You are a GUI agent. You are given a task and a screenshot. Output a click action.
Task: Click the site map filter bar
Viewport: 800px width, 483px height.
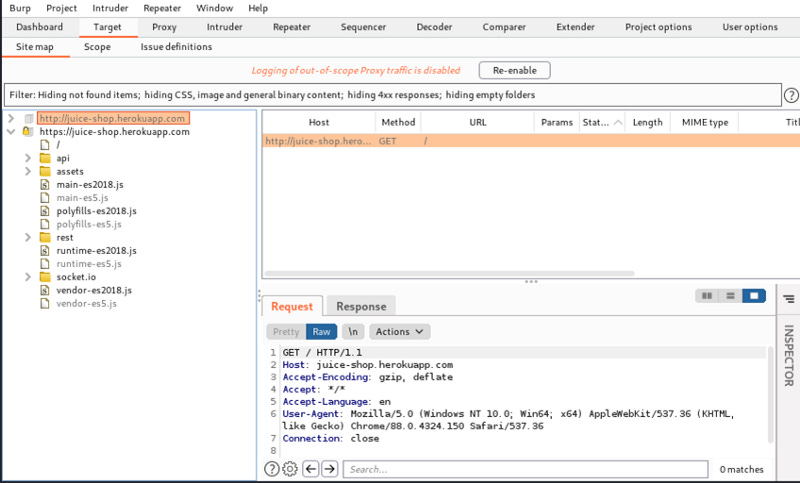point(392,95)
